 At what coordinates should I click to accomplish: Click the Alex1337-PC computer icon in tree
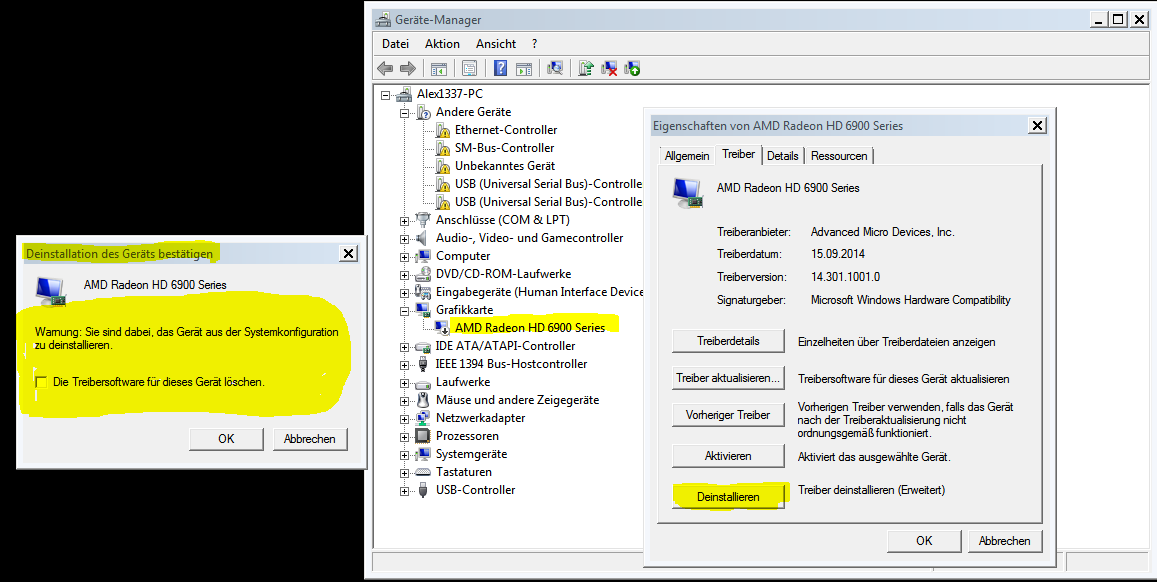pos(404,94)
